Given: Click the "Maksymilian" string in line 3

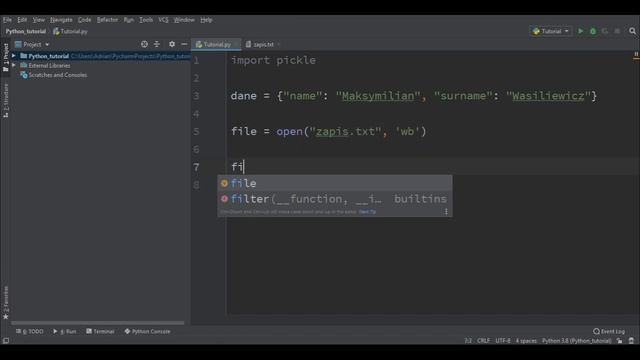Looking at the screenshot, I should tap(378, 96).
